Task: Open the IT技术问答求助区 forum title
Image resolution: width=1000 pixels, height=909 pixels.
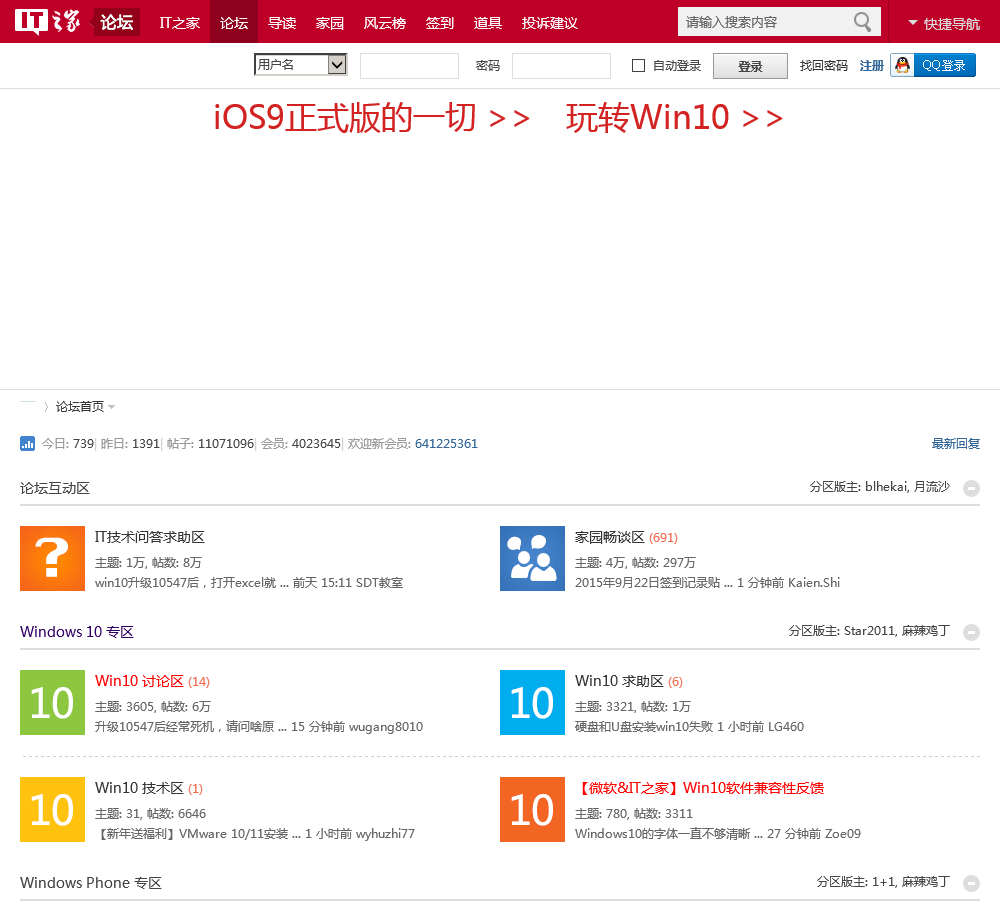Action: click(149, 537)
